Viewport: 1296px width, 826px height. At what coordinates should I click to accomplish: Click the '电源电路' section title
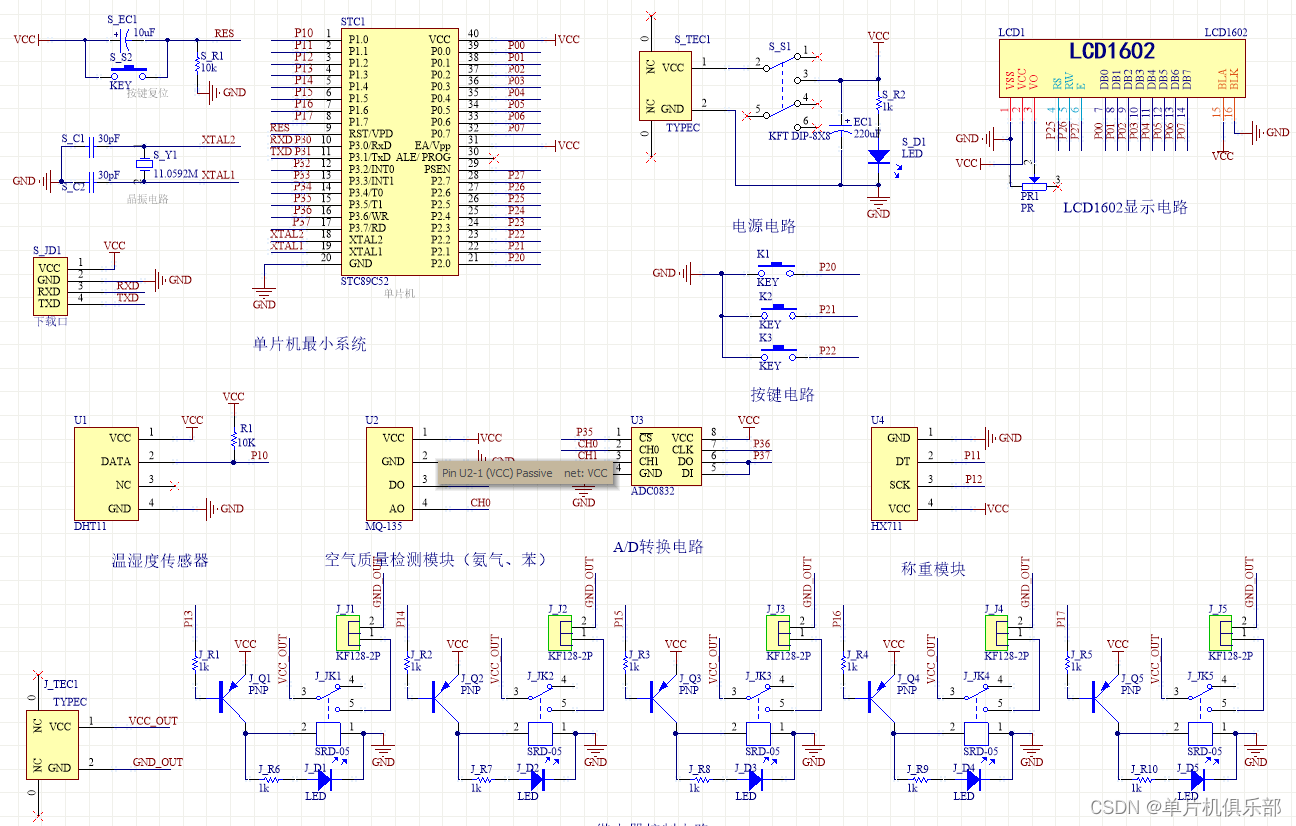point(764,226)
